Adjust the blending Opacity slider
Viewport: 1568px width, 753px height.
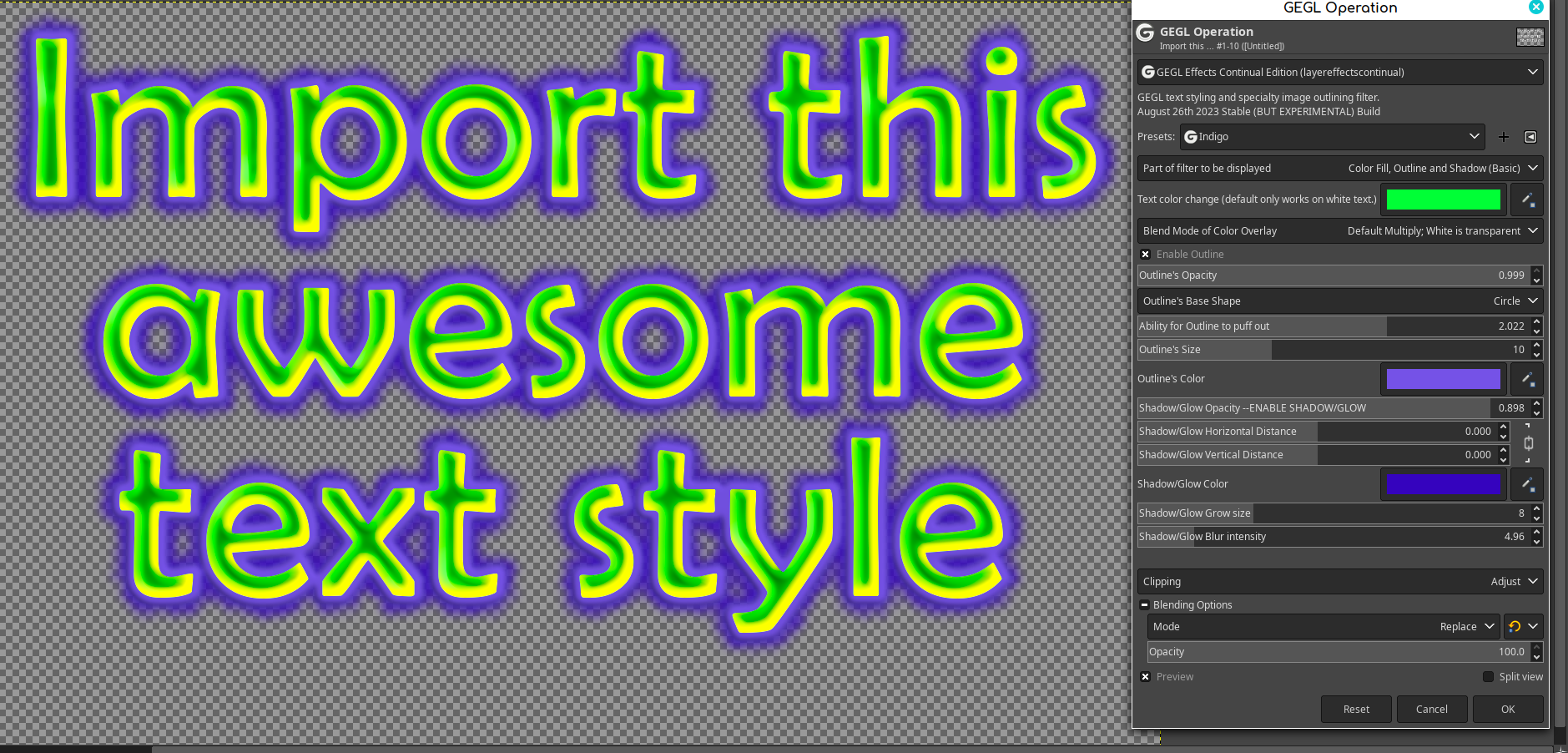tap(1339, 652)
